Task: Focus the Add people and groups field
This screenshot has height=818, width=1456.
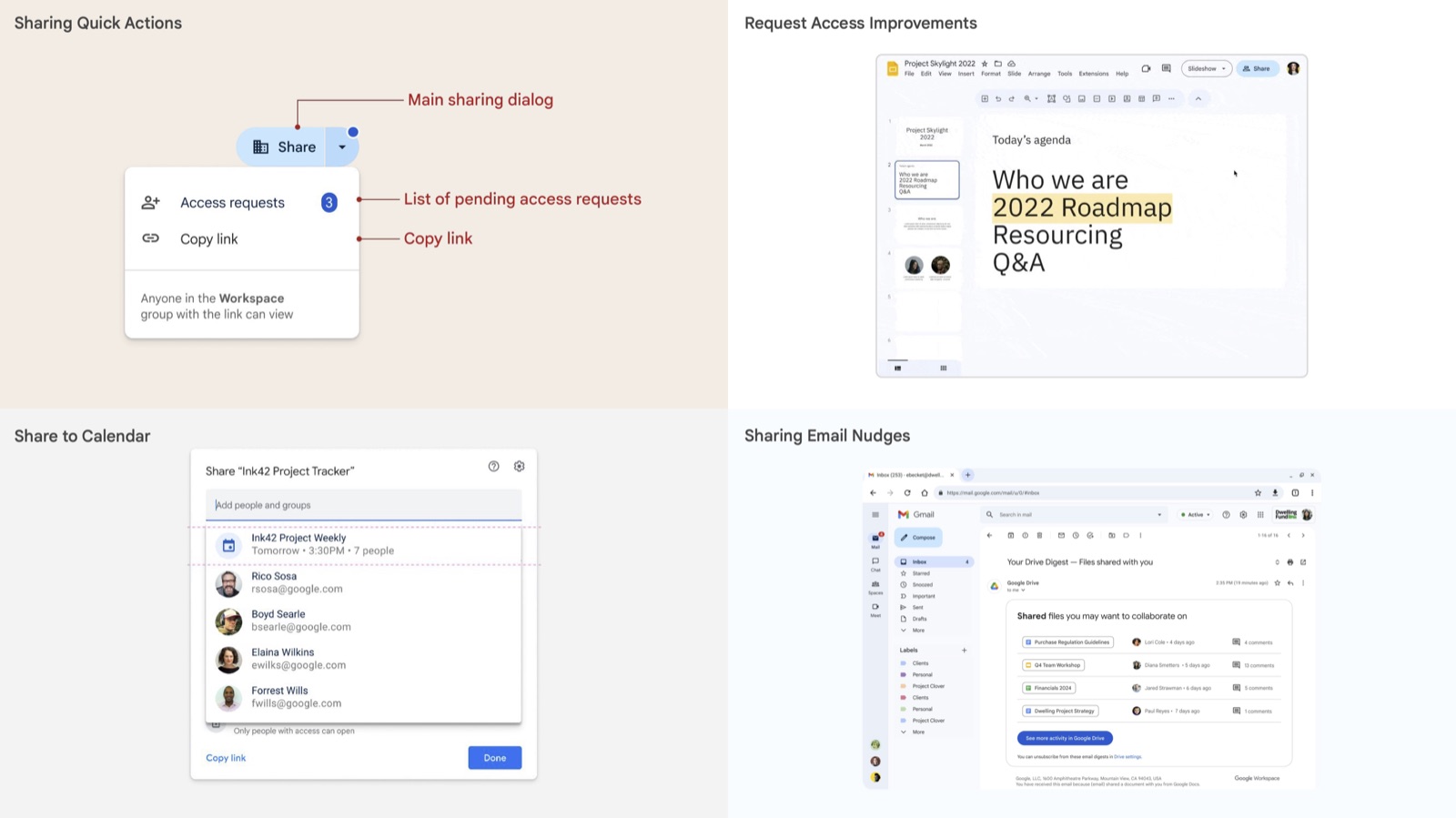Action: tap(363, 505)
